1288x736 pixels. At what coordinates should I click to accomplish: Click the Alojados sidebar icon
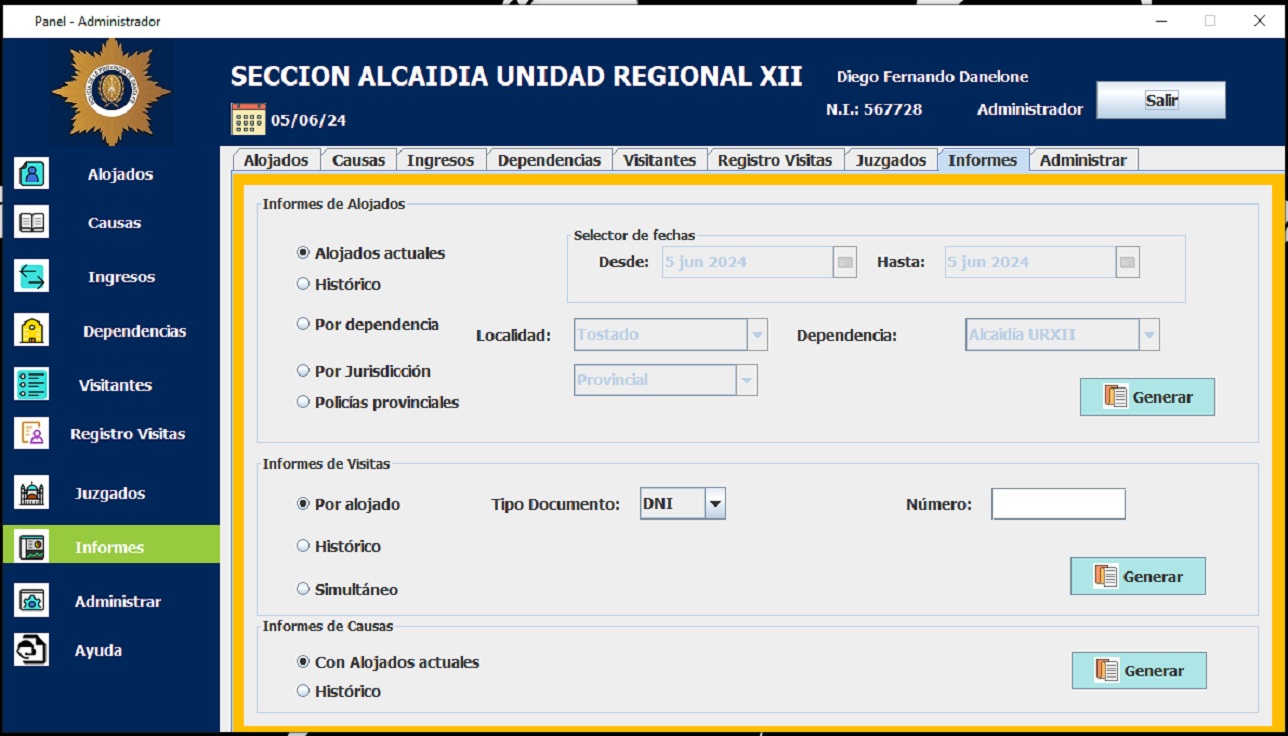(x=32, y=174)
